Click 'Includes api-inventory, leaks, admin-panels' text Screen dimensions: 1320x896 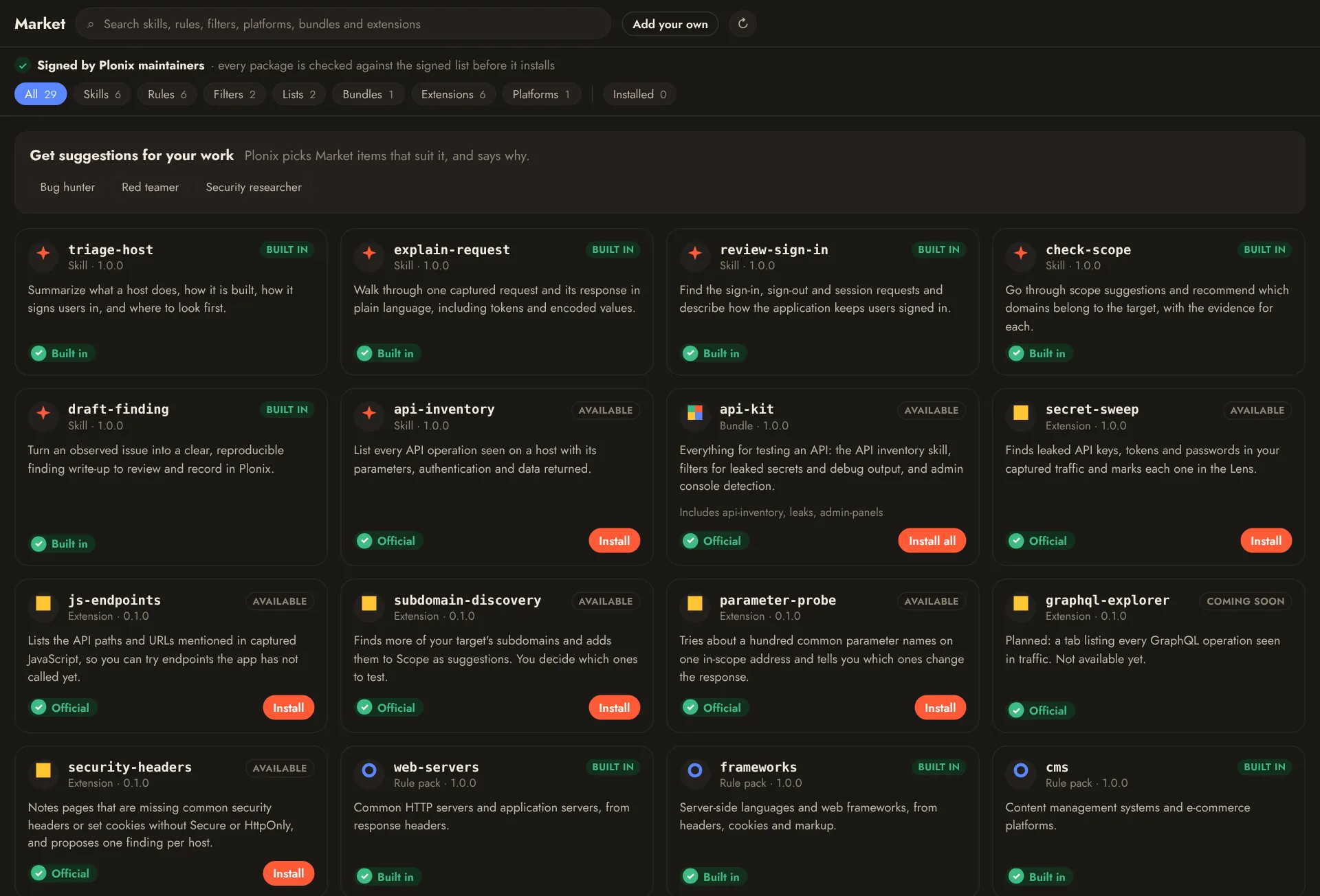point(781,513)
